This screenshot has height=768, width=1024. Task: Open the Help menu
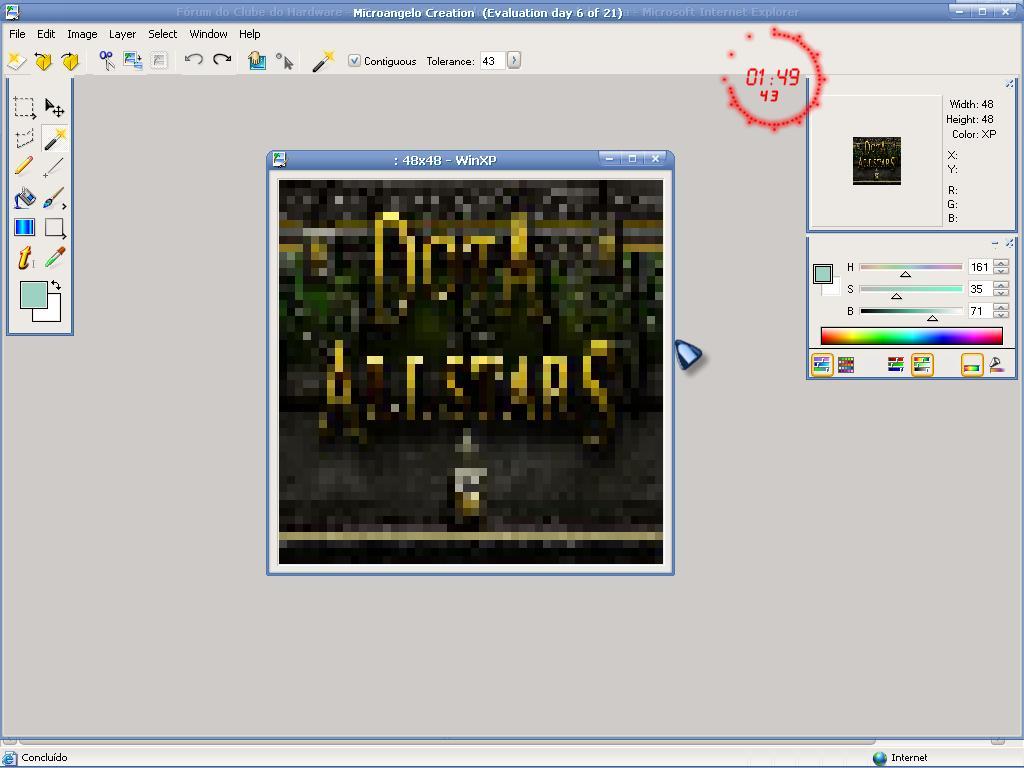point(249,34)
